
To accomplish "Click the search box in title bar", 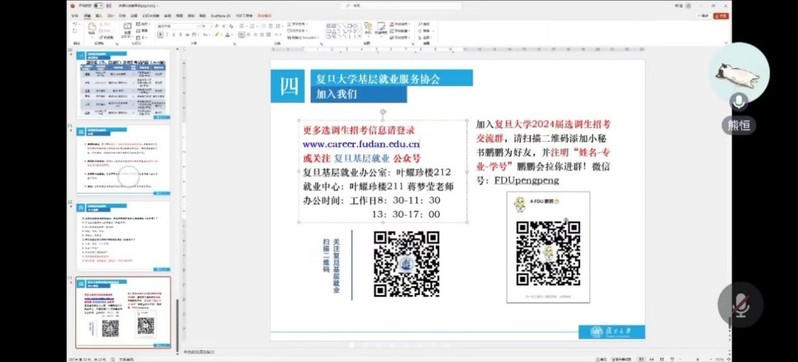I will tap(401, 6).
